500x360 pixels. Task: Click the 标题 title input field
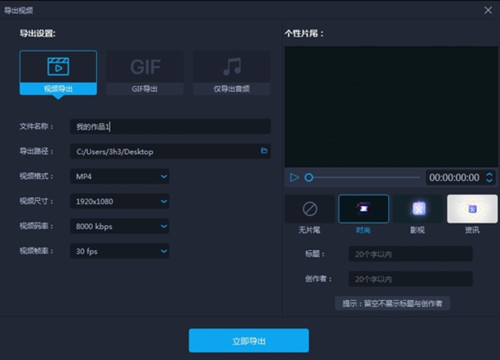coord(411,254)
